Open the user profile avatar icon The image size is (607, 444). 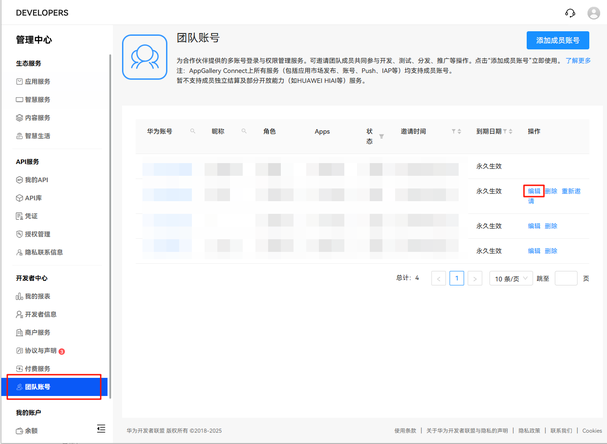[x=592, y=13]
